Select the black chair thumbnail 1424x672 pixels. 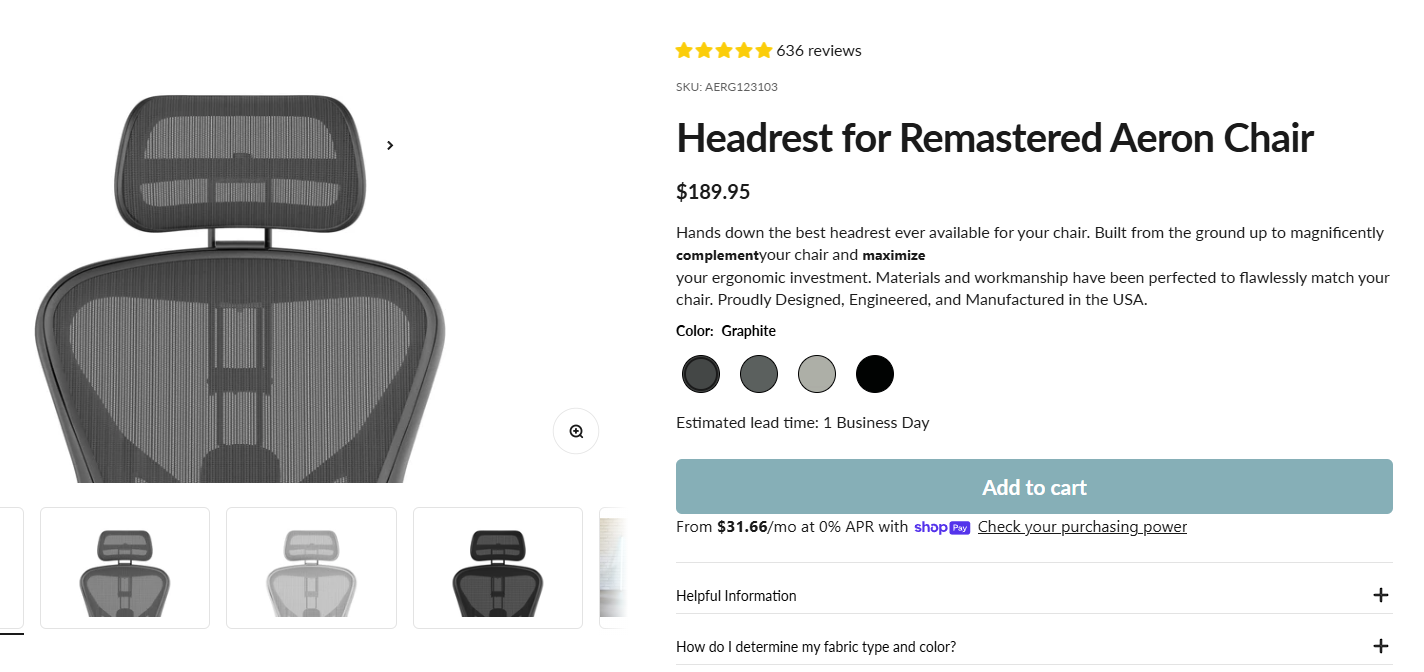[x=498, y=568]
